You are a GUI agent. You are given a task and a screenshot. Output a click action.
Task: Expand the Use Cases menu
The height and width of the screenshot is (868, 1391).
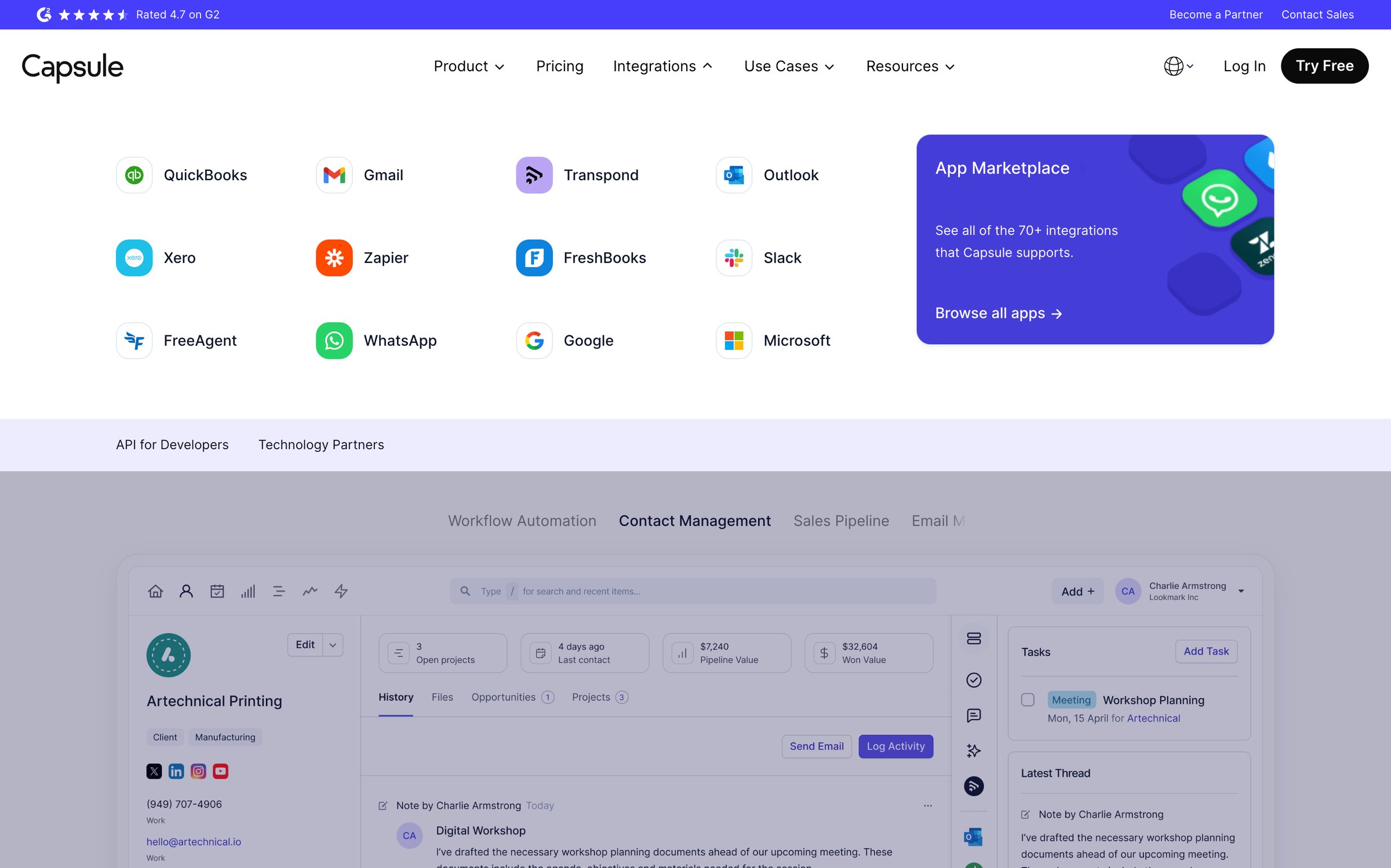[x=789, y=66]
